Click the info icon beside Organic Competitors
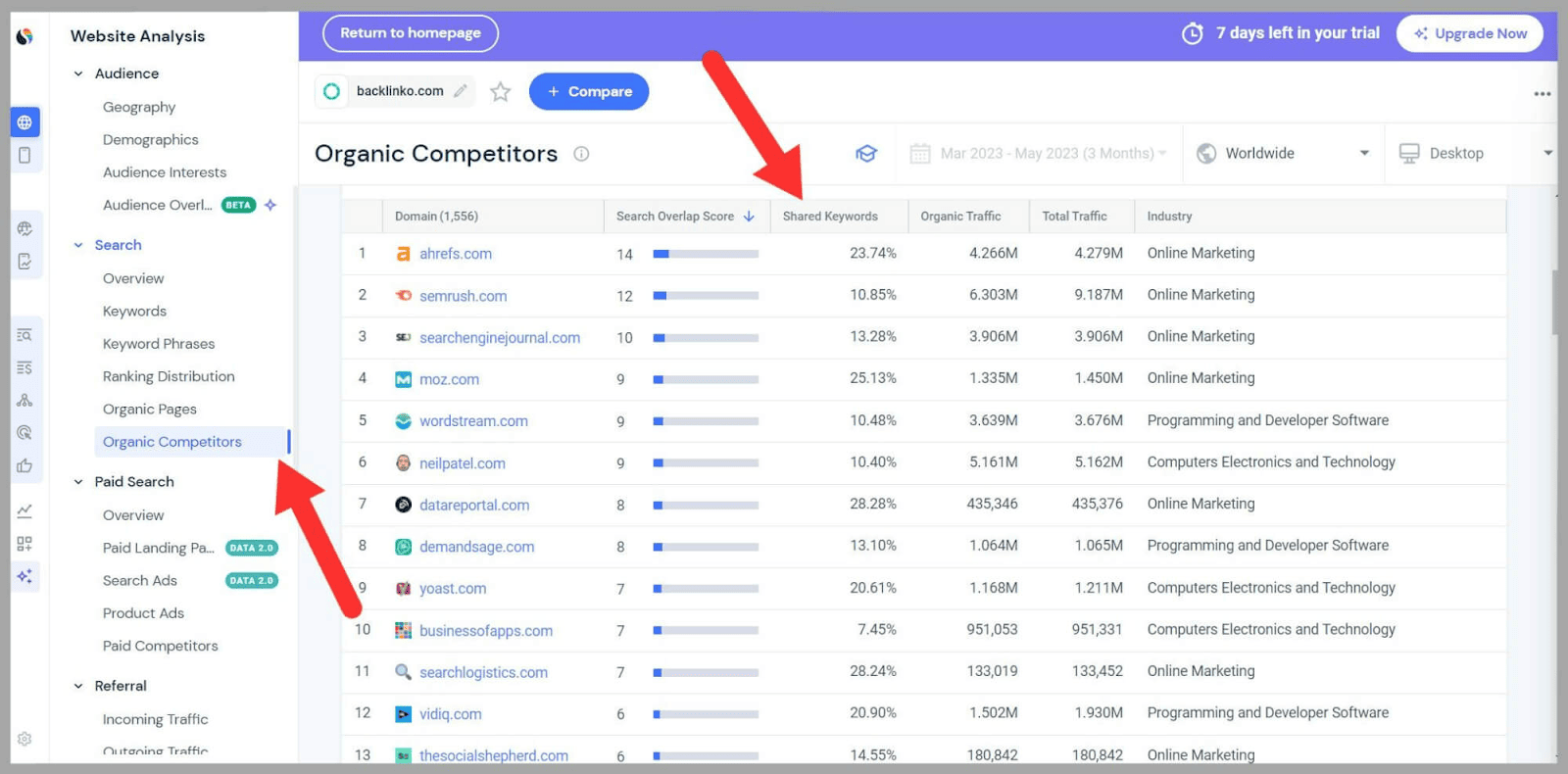The height and width of the screenshot is (774, 1568). [x=581, y=154]
